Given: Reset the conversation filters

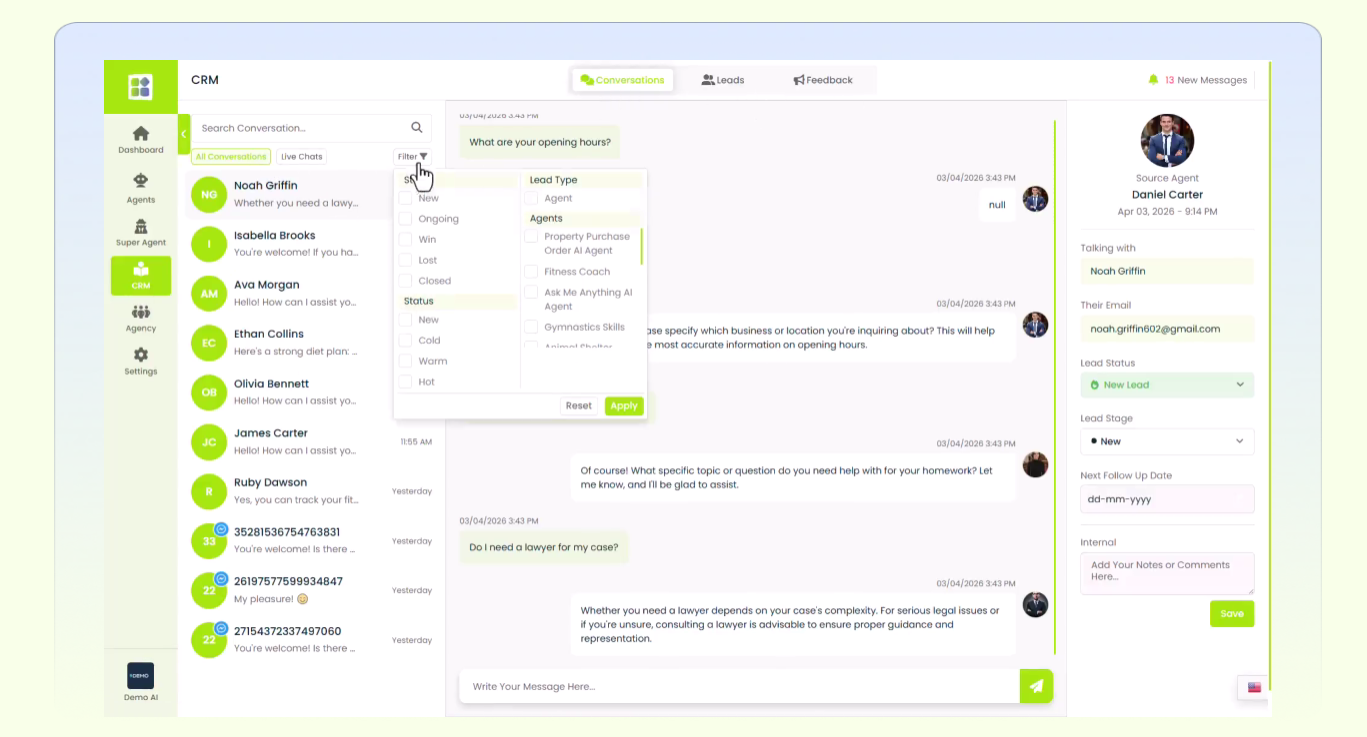Looking at the screenshot, I should [579, 406].
